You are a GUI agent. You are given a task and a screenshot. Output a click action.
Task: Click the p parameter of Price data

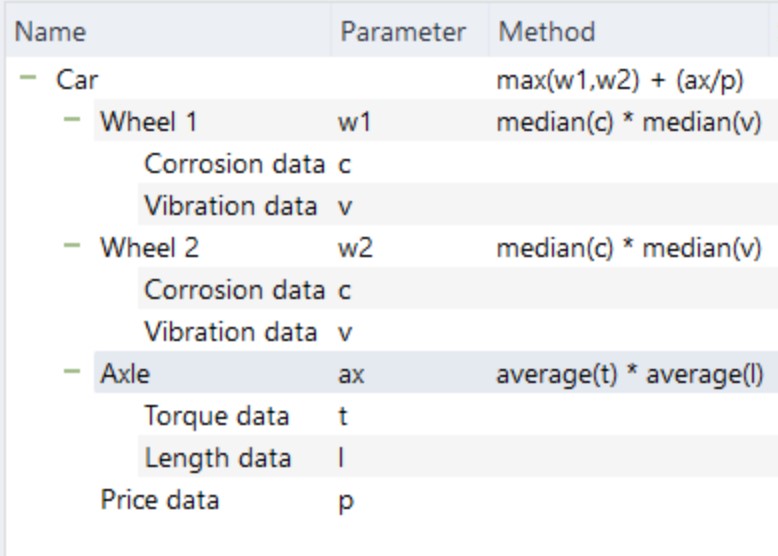click(x=346, y=499)
